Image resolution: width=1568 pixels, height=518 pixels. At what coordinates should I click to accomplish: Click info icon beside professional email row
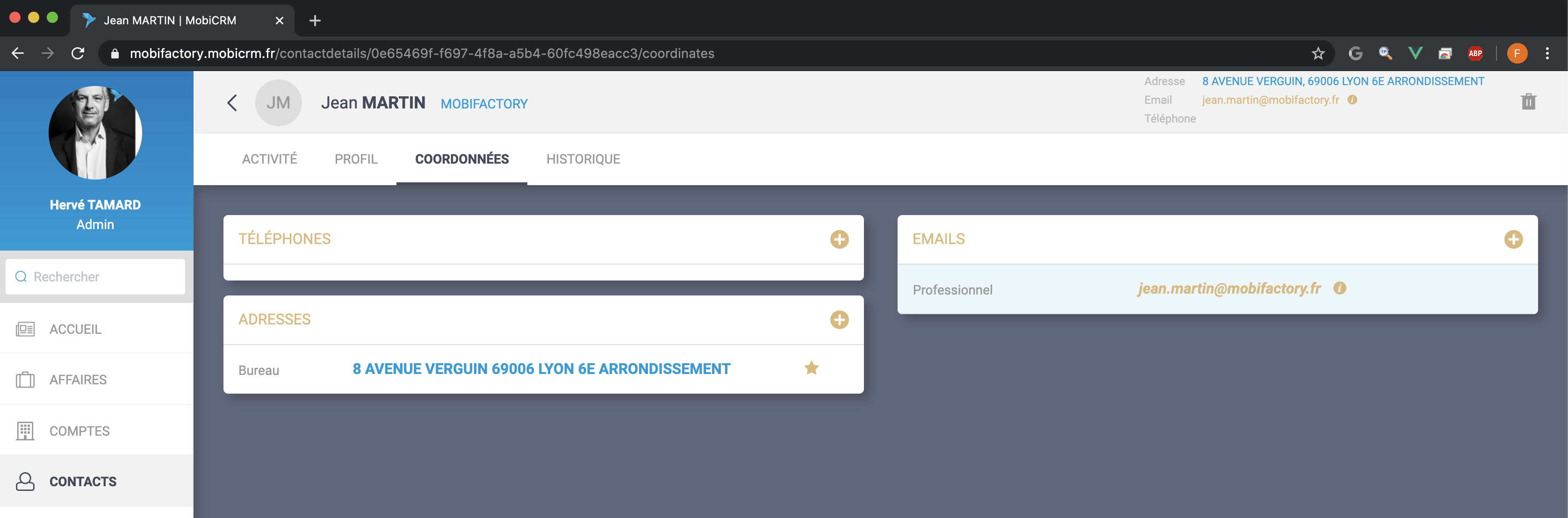click(x=1339, y=288)
